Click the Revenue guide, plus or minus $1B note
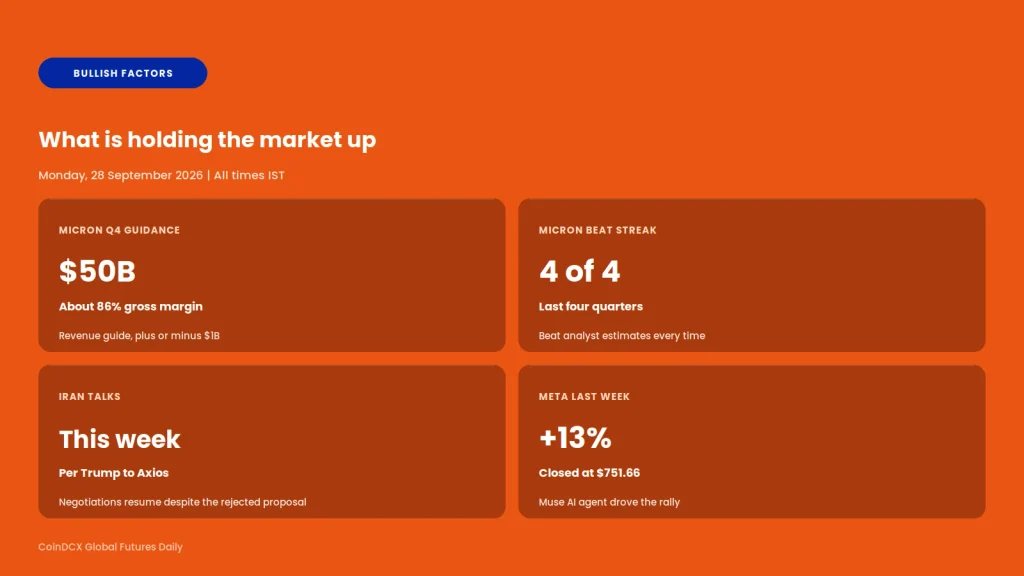This screenshot has height=576, width=1024. pos(139,336)
